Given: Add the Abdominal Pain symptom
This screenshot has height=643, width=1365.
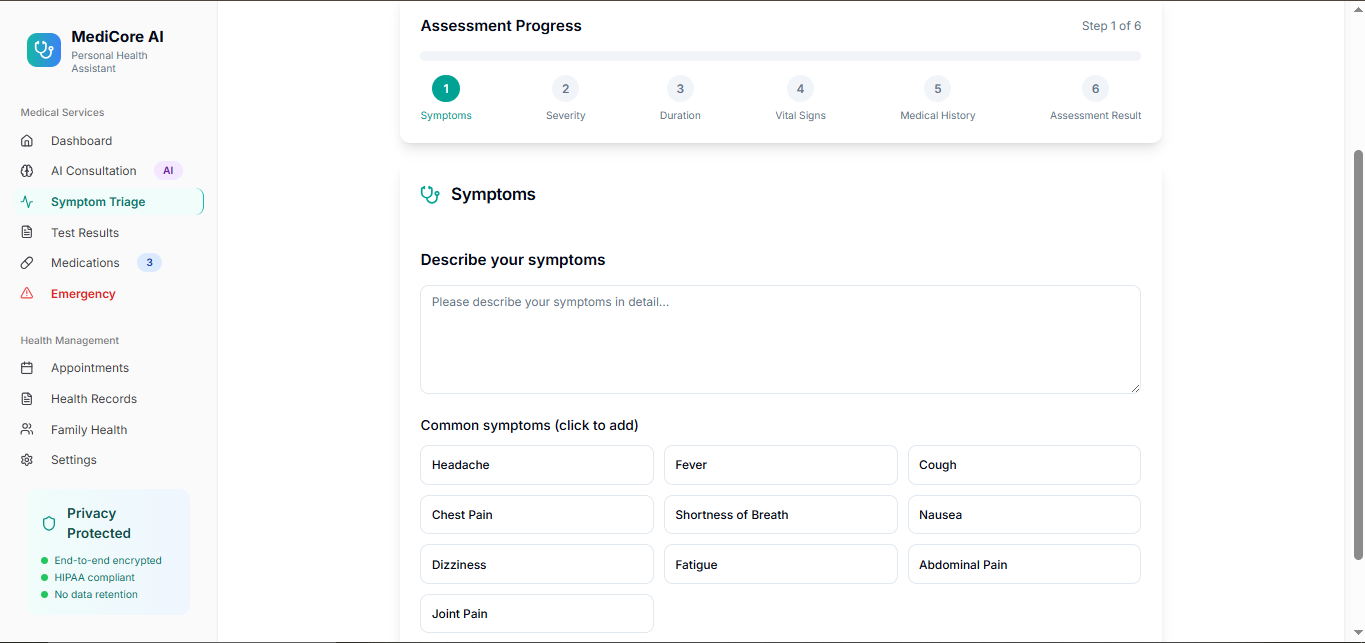Looking at the screenshot, I should tap(1024, 565).
